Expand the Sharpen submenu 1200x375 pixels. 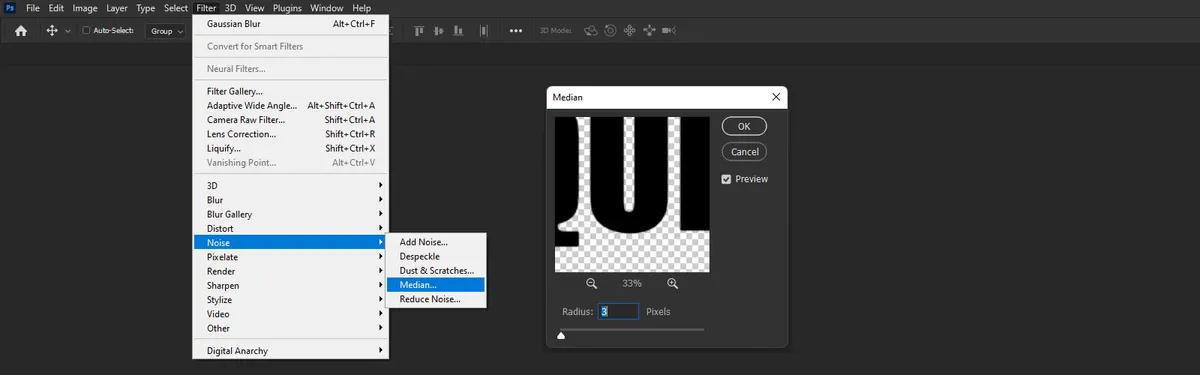click(290, 286)
